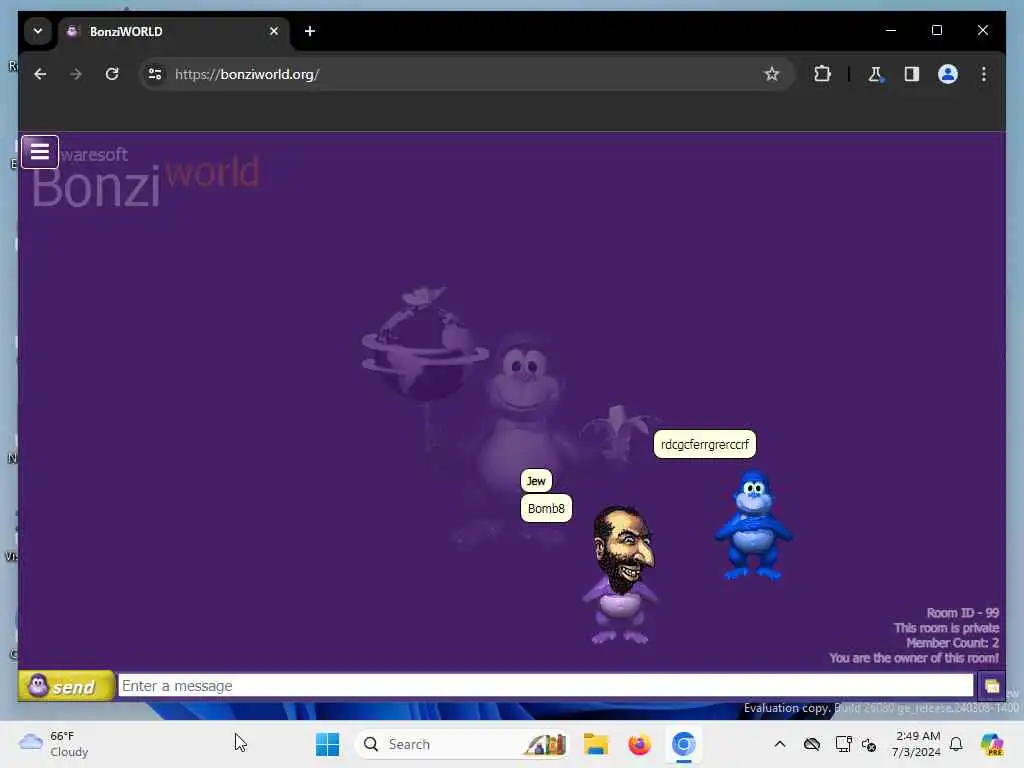The image size is (1024, 768).
Task: Launch Copilot preview from taskbar
Action: (x=991, y=744)
